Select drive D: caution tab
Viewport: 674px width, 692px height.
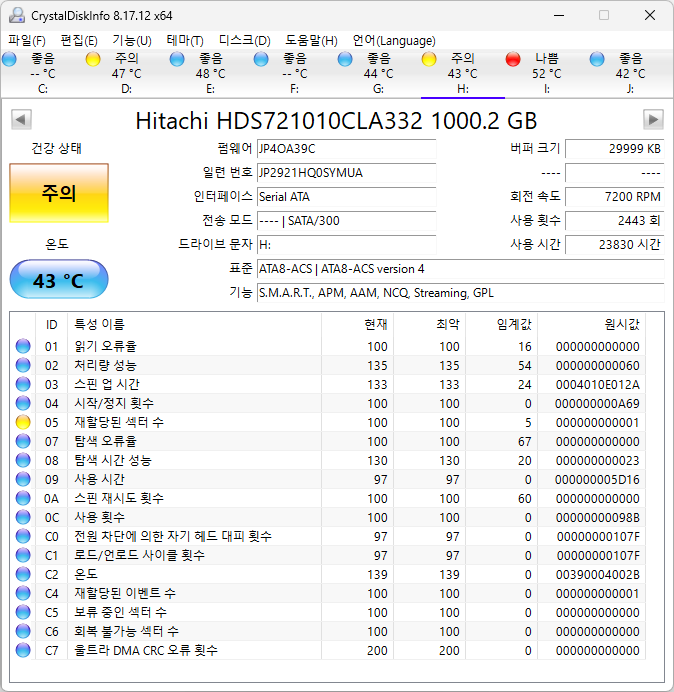click(x=127, y=73)
